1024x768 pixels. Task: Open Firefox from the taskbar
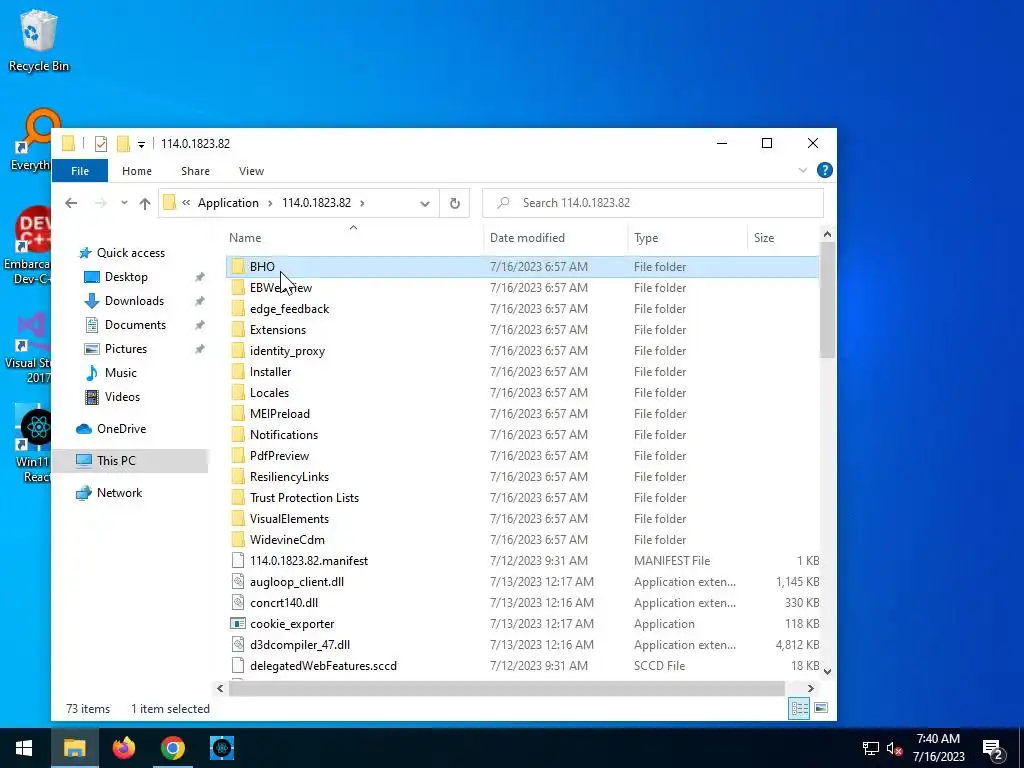tap(123, 748)
